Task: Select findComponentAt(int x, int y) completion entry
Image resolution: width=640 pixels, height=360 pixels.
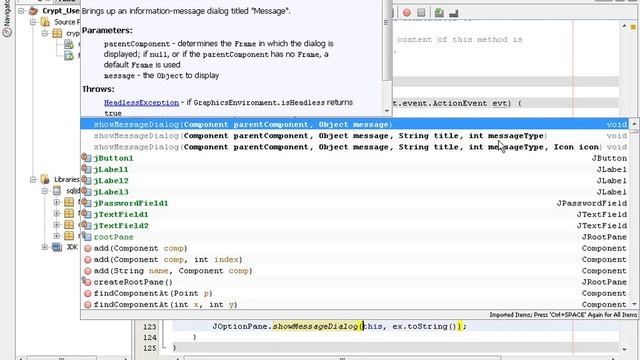Action: (x=354, y=304)
